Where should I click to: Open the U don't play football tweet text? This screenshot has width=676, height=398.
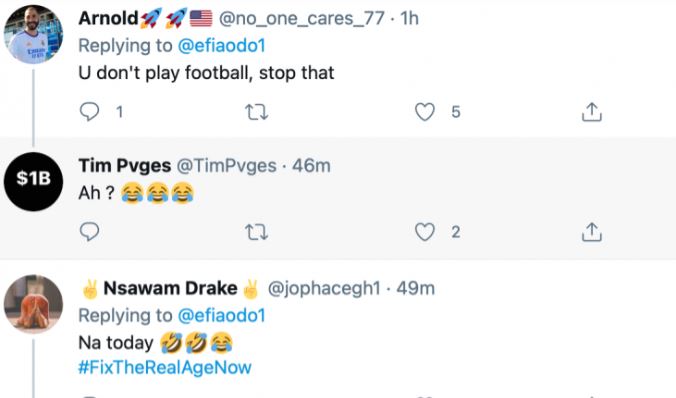pyautogui.click(x=206, y=73)
